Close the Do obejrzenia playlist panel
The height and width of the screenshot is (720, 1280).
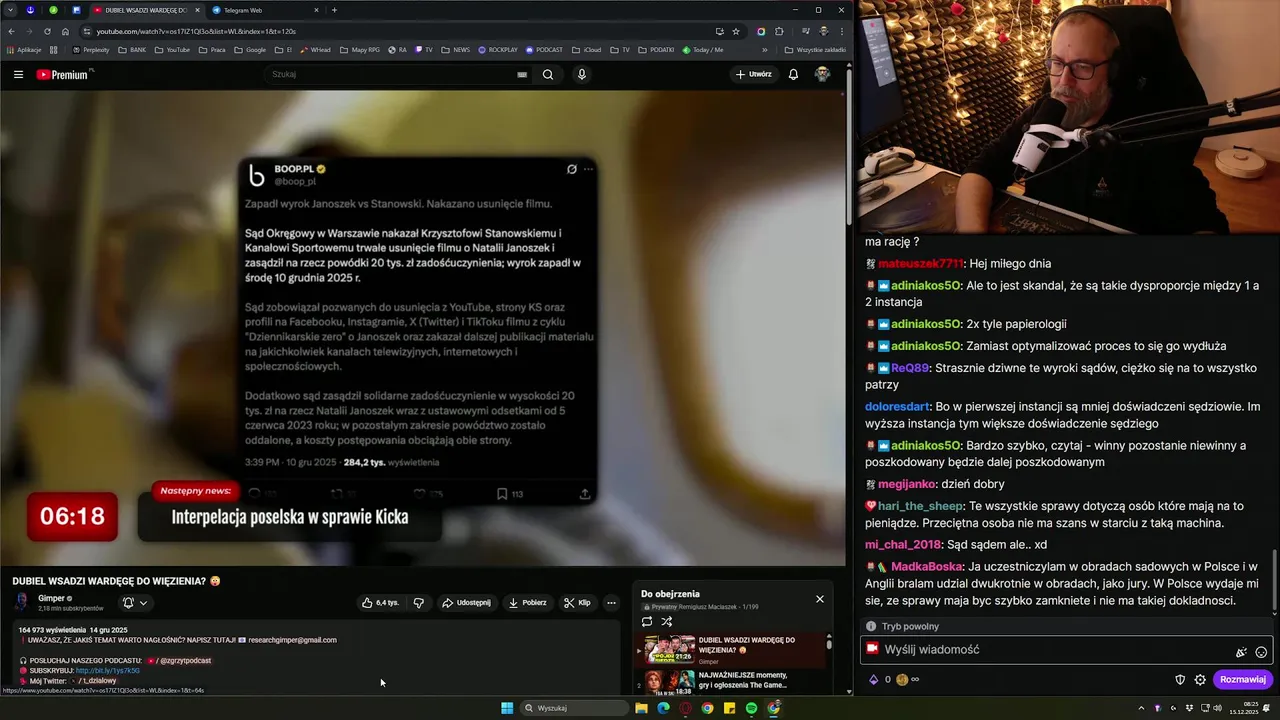[x=820, y=599]
